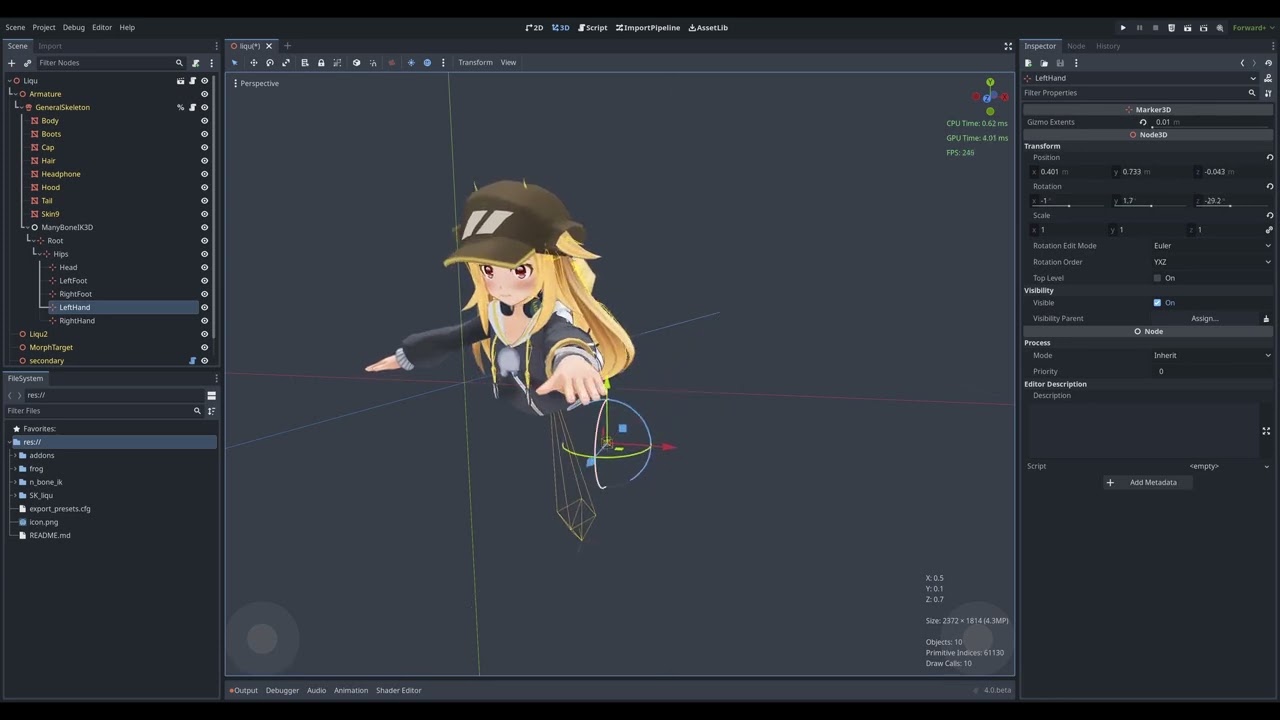The height and width of the screenshot is (720, 1280).
Task: Toggle Use Local Space cube icon
Action: coord(356,63)
